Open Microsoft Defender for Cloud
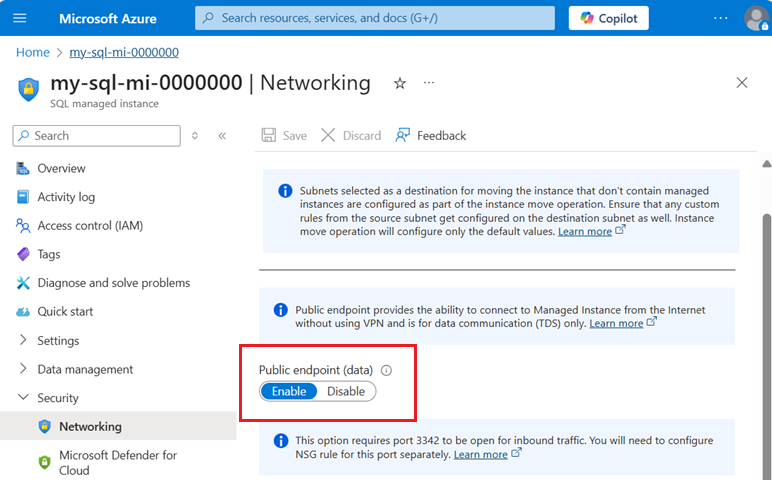The width and height of the screenshot is (772, 480). coord(118,462)
